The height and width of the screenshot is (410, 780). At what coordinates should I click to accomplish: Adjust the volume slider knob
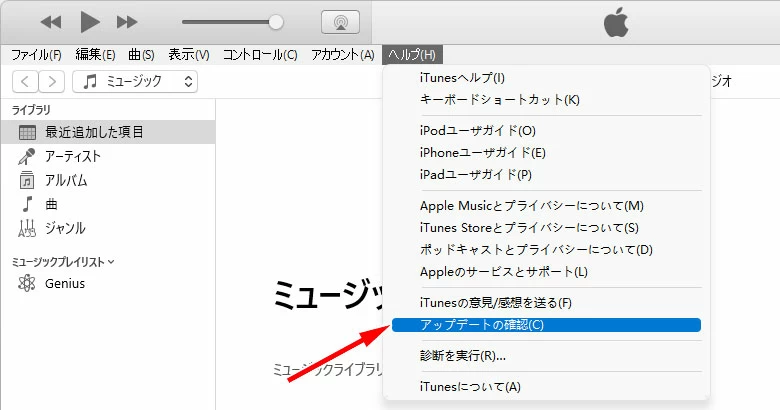click(x=276, y=22)
